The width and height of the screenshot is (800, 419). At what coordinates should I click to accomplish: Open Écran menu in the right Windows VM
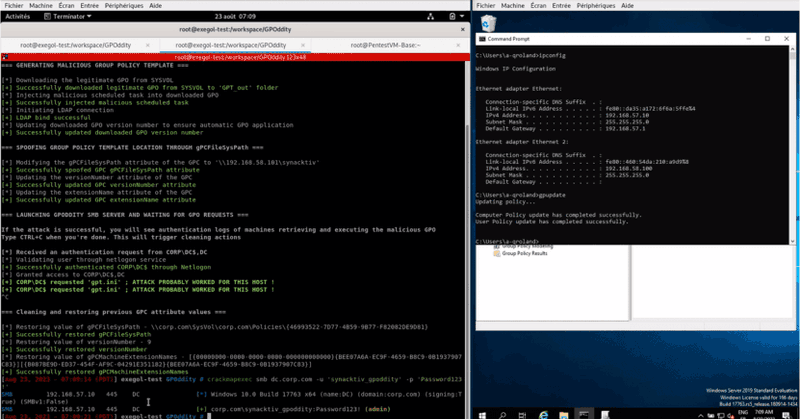tap(538, 6)
